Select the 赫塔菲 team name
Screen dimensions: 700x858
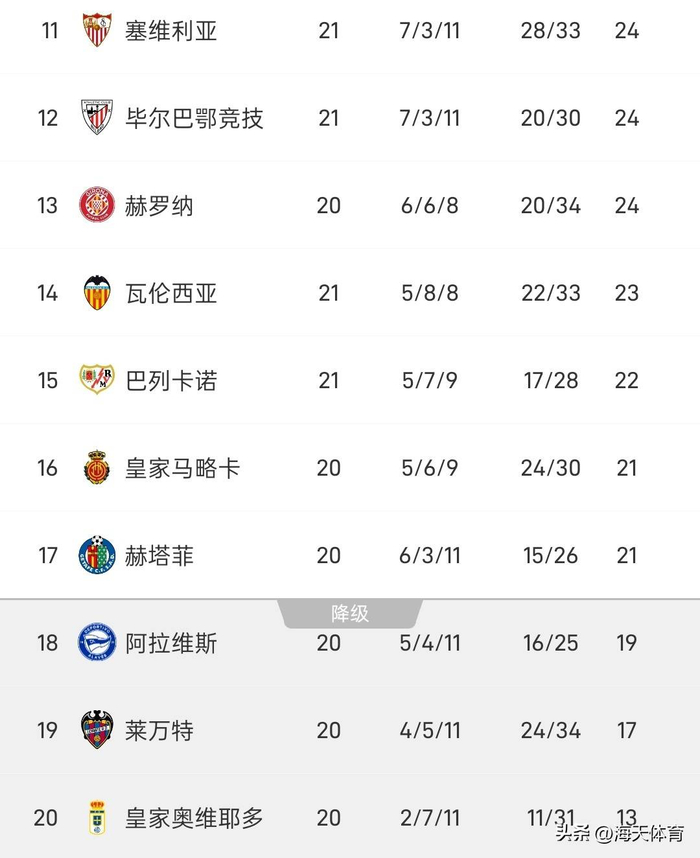pyautogui.click(x=159, y=555)
